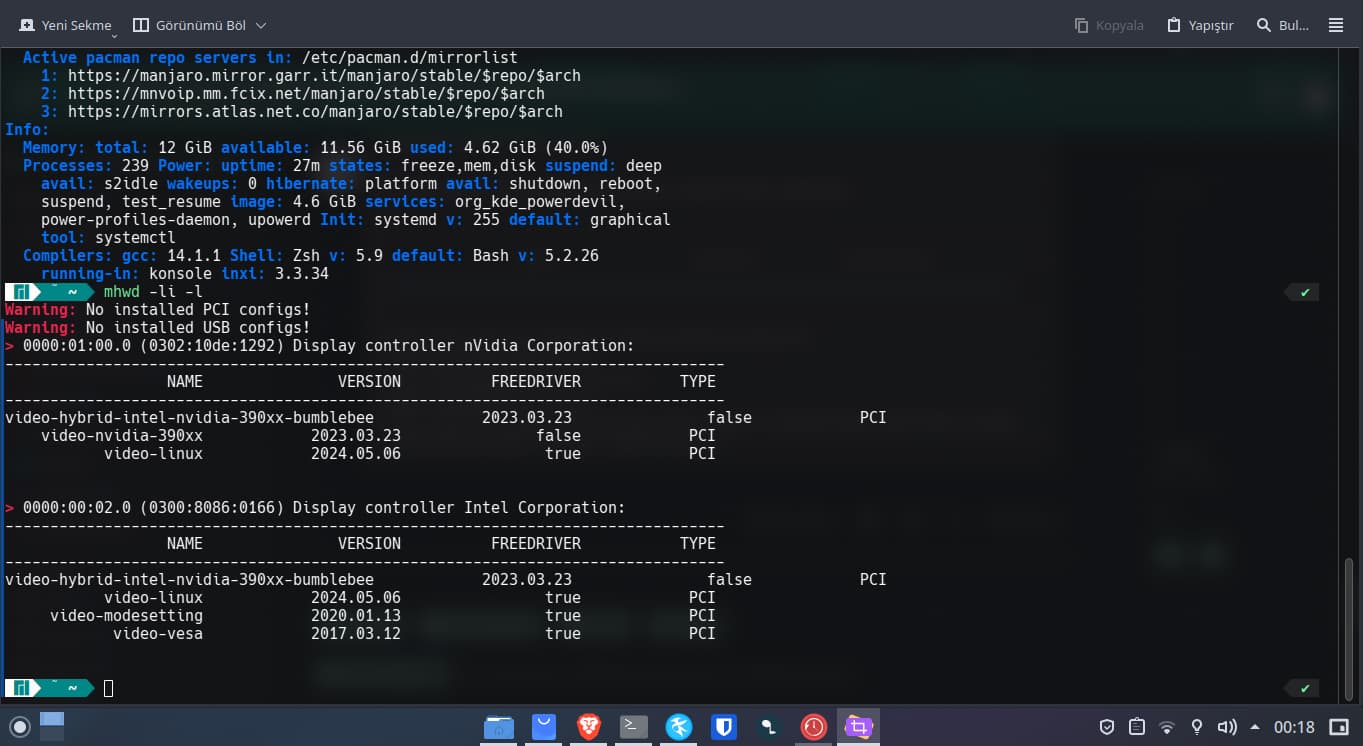Open the Konsole hamburger menu
This screenshot has height=746, width=1363.
tap(1336, 25)
